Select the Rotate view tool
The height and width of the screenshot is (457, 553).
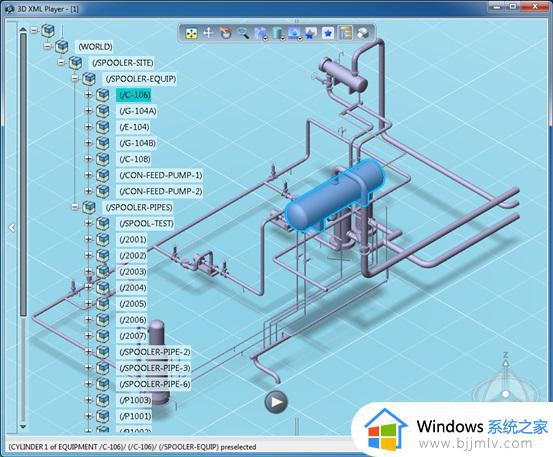pos(226,33)
